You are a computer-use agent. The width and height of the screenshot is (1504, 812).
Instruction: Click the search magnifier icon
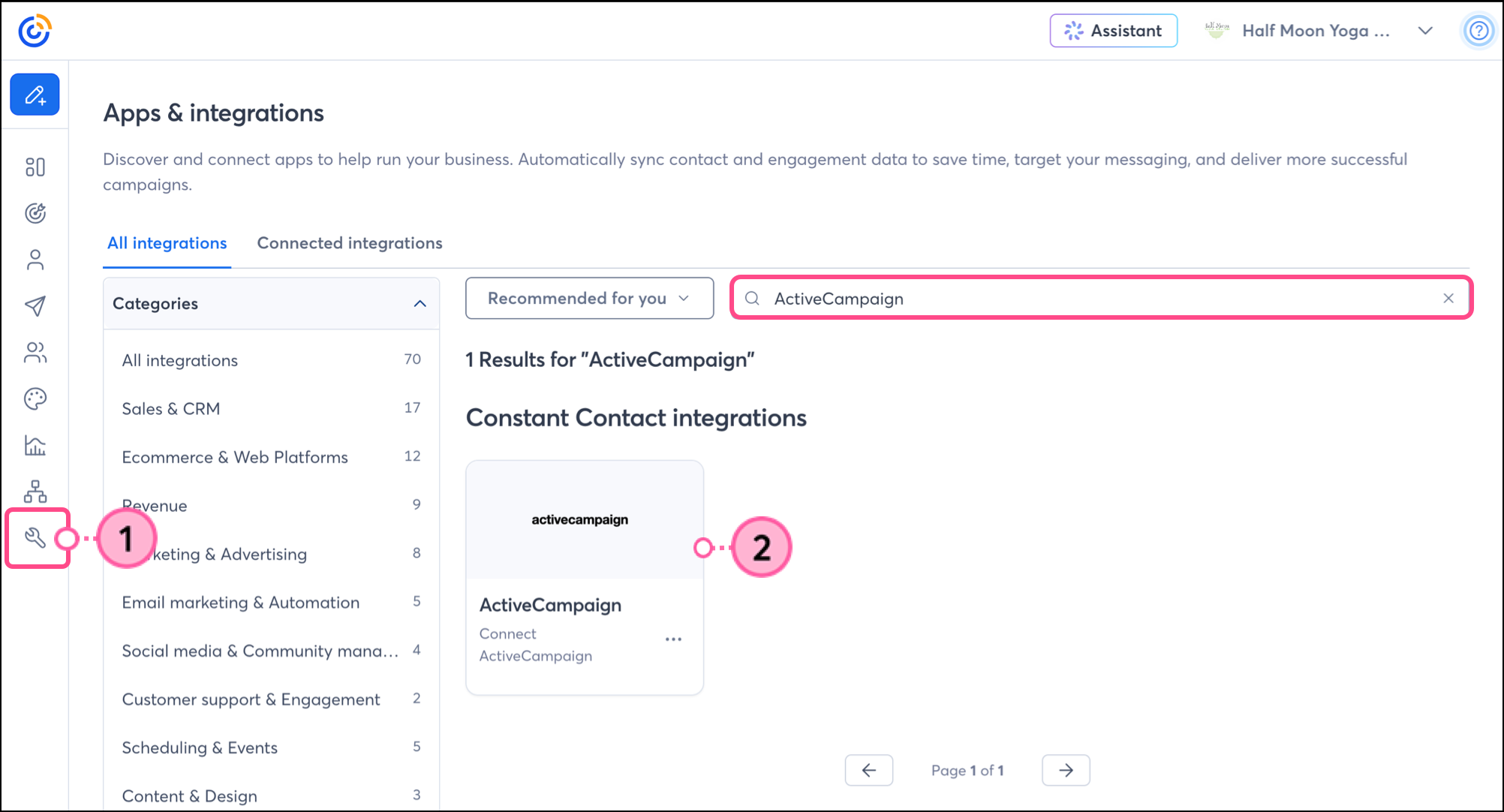pyautogui.click(x=752, y=299)
